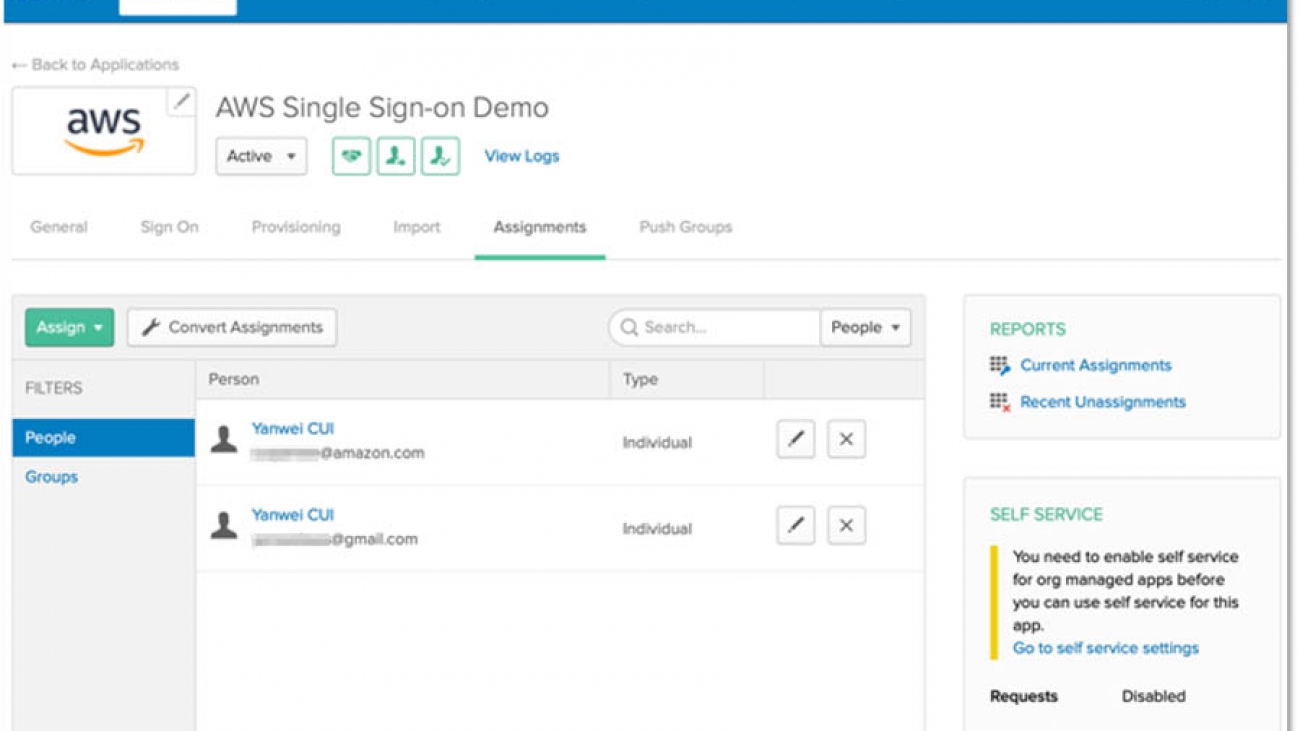This screenshot has height=731, width=1300.
Task: Switch to the Provisioning tab
Action: pos(296,227)
